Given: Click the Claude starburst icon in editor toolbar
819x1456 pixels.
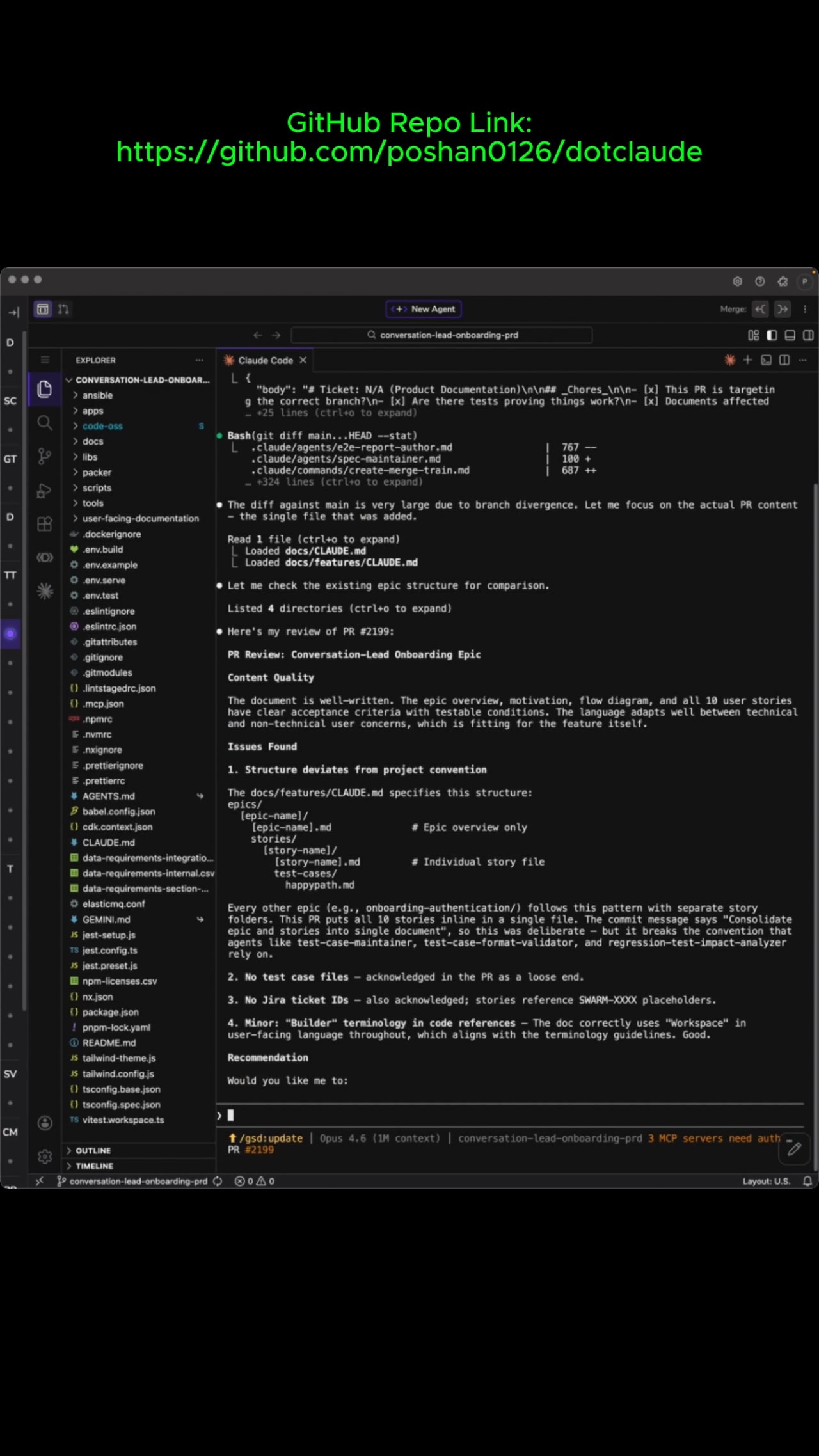Looking at the screenshot, I should (x=729, y=360).
